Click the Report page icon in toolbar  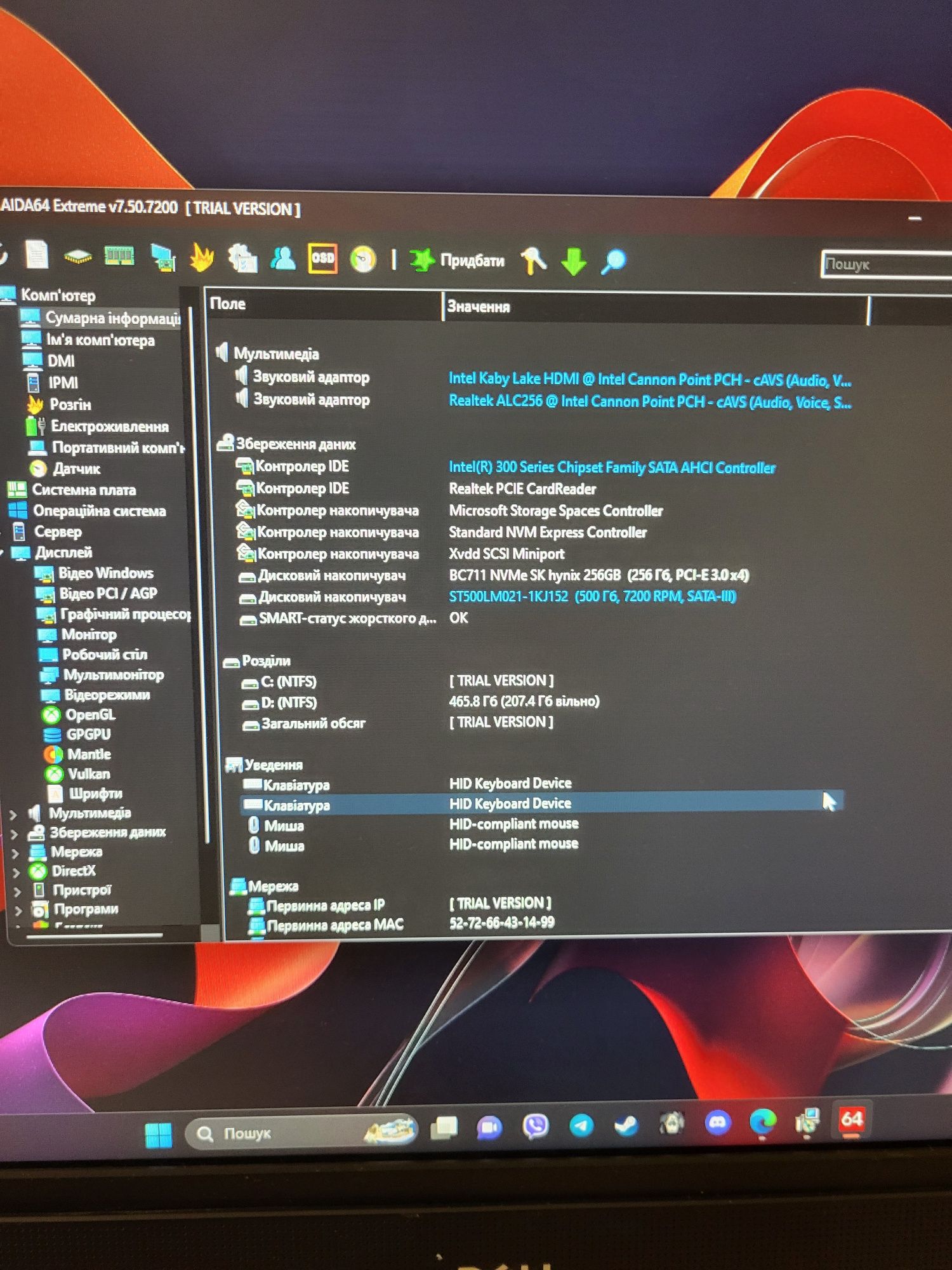pyautogui.click(x=36, y=255)
